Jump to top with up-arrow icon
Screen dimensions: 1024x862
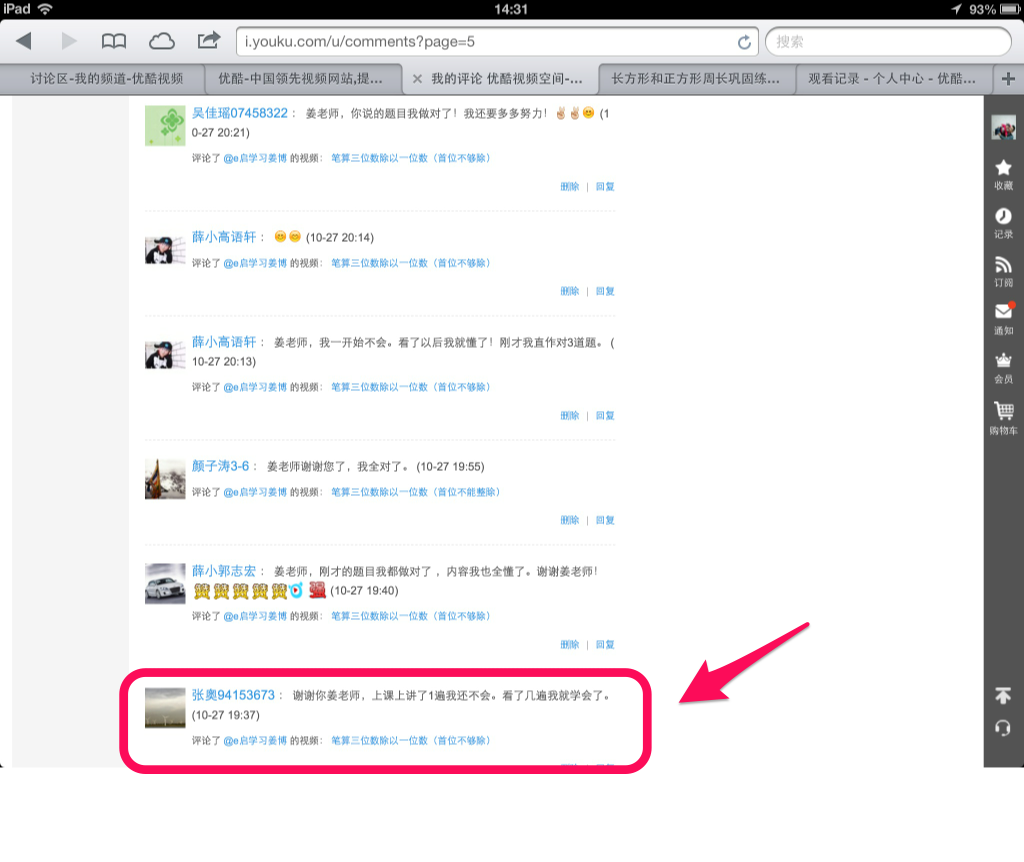tap(1003, 695)
